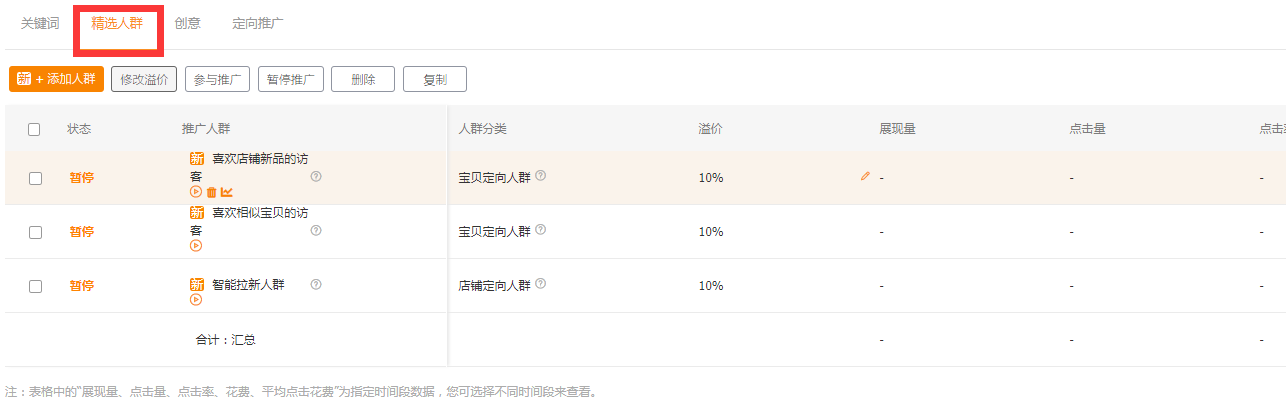Check the box for 喜欢店铺新品的访客 row

pos(35,178)
